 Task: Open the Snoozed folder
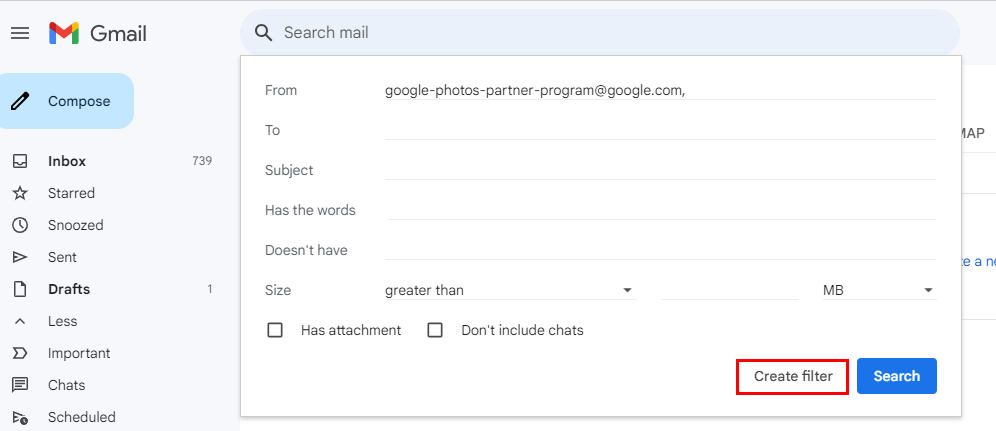(x=75, y=225)
